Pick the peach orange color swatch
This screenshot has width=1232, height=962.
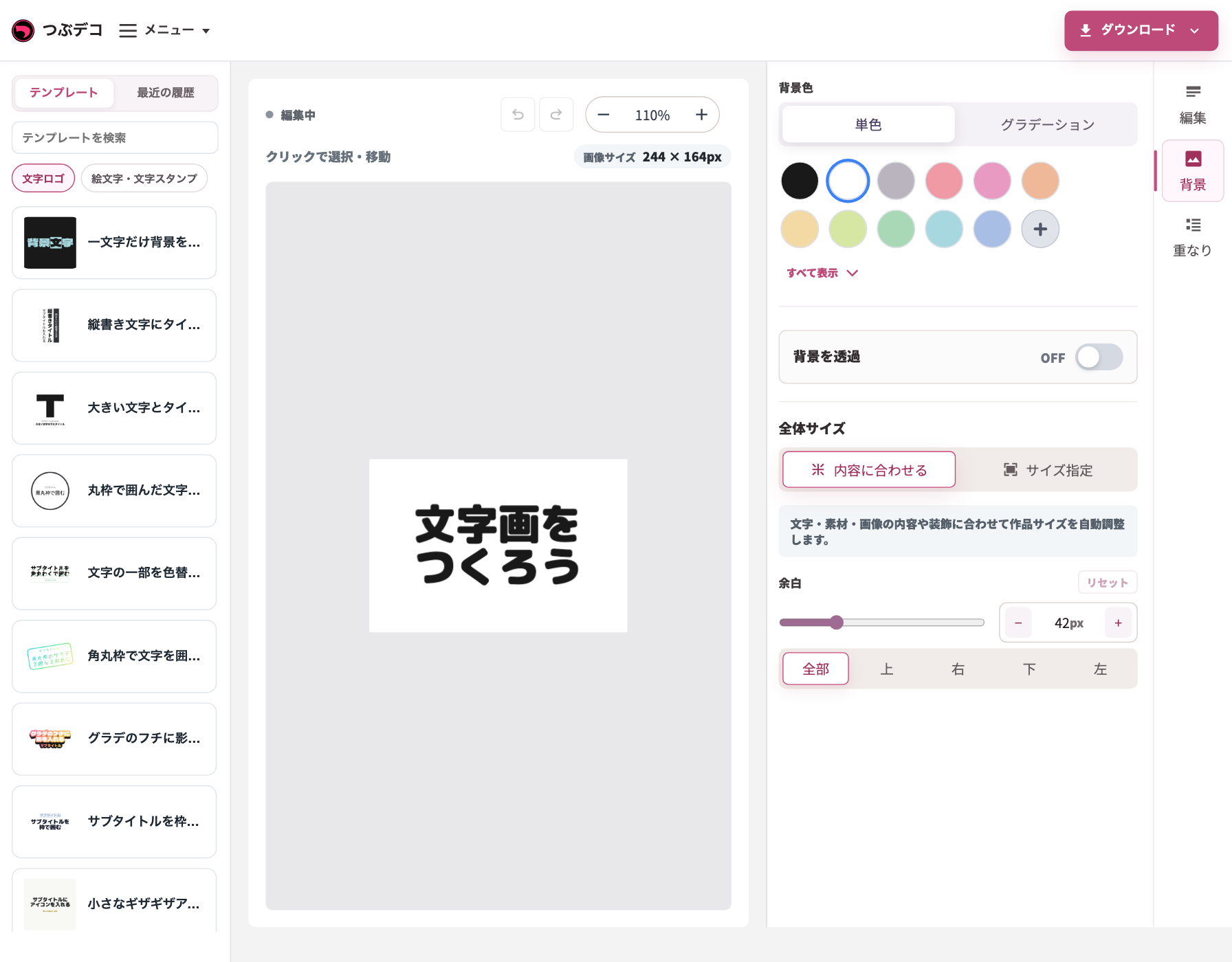click(1040, 181)
